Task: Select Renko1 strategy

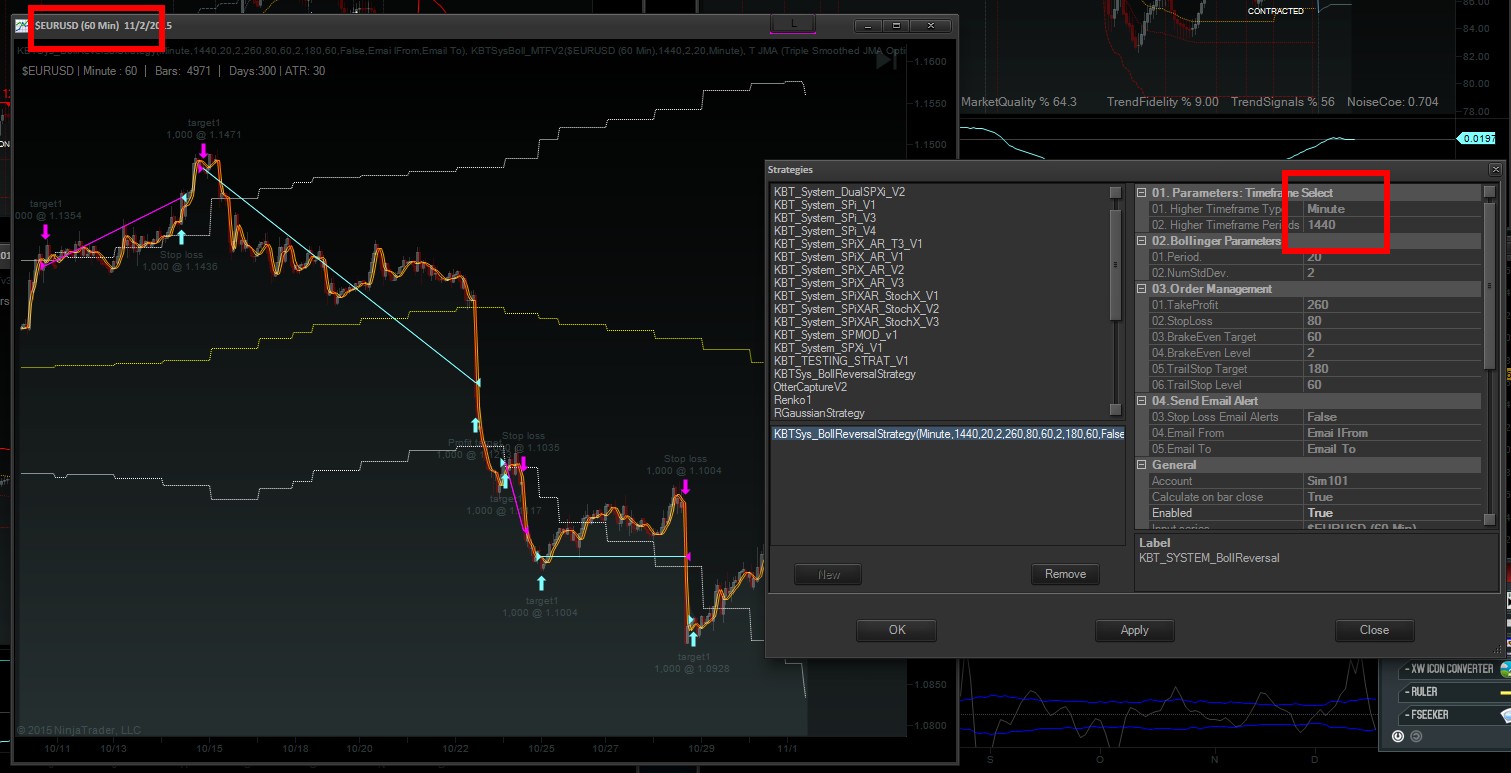Action: 793,400
